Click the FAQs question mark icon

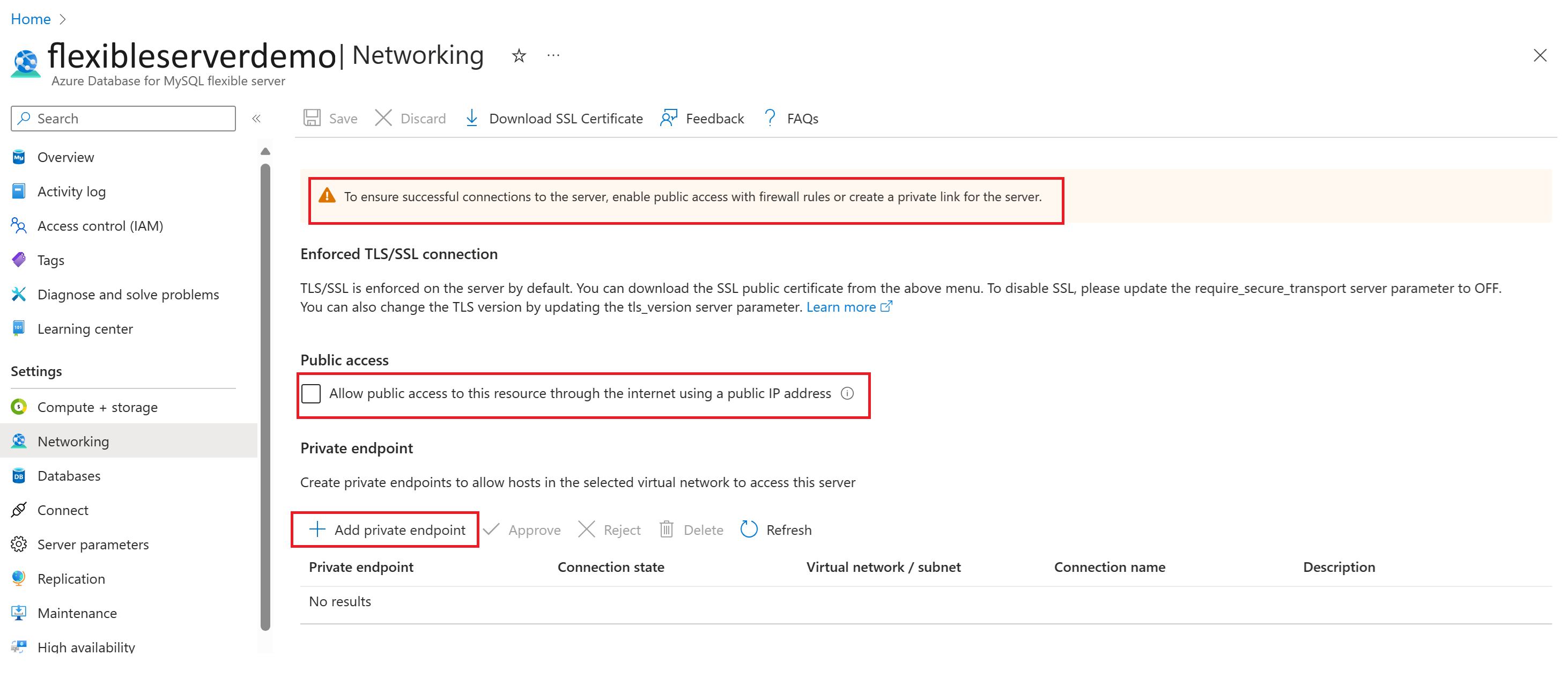click(770, 117)
